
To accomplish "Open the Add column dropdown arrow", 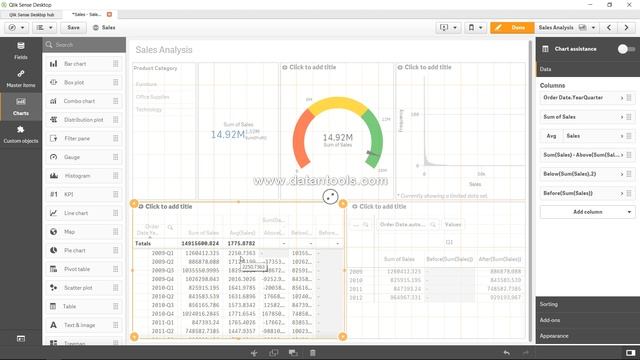I will coord(629,212).
